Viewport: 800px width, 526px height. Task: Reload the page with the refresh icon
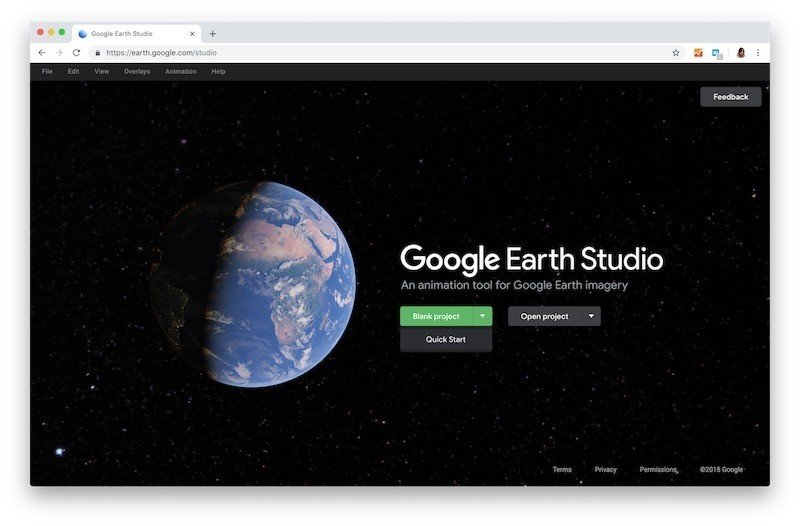click(x=77, y=53)
